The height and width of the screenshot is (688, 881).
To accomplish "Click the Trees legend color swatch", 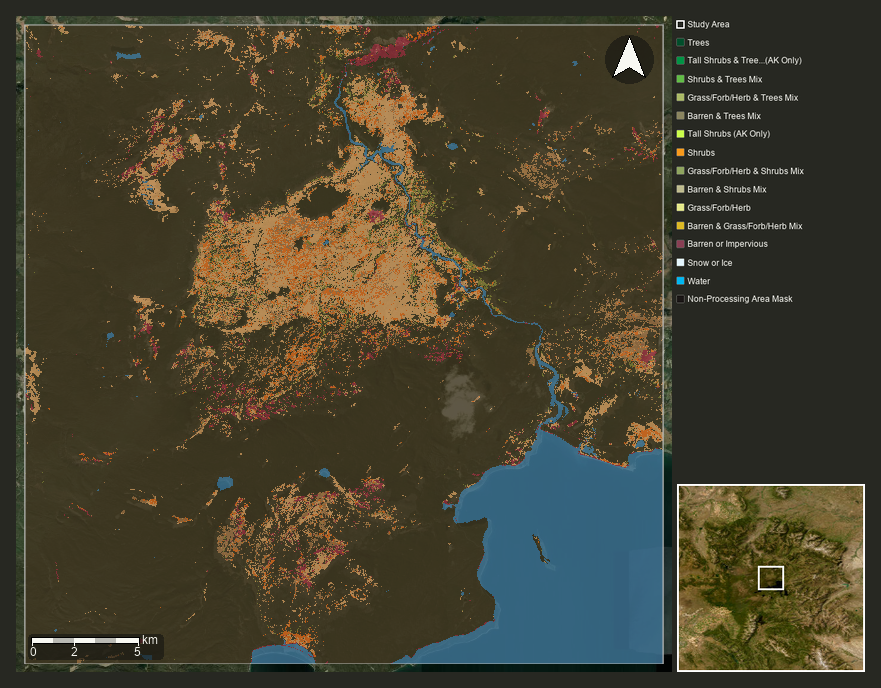I will pyautogui.click(x=680, y=42).
